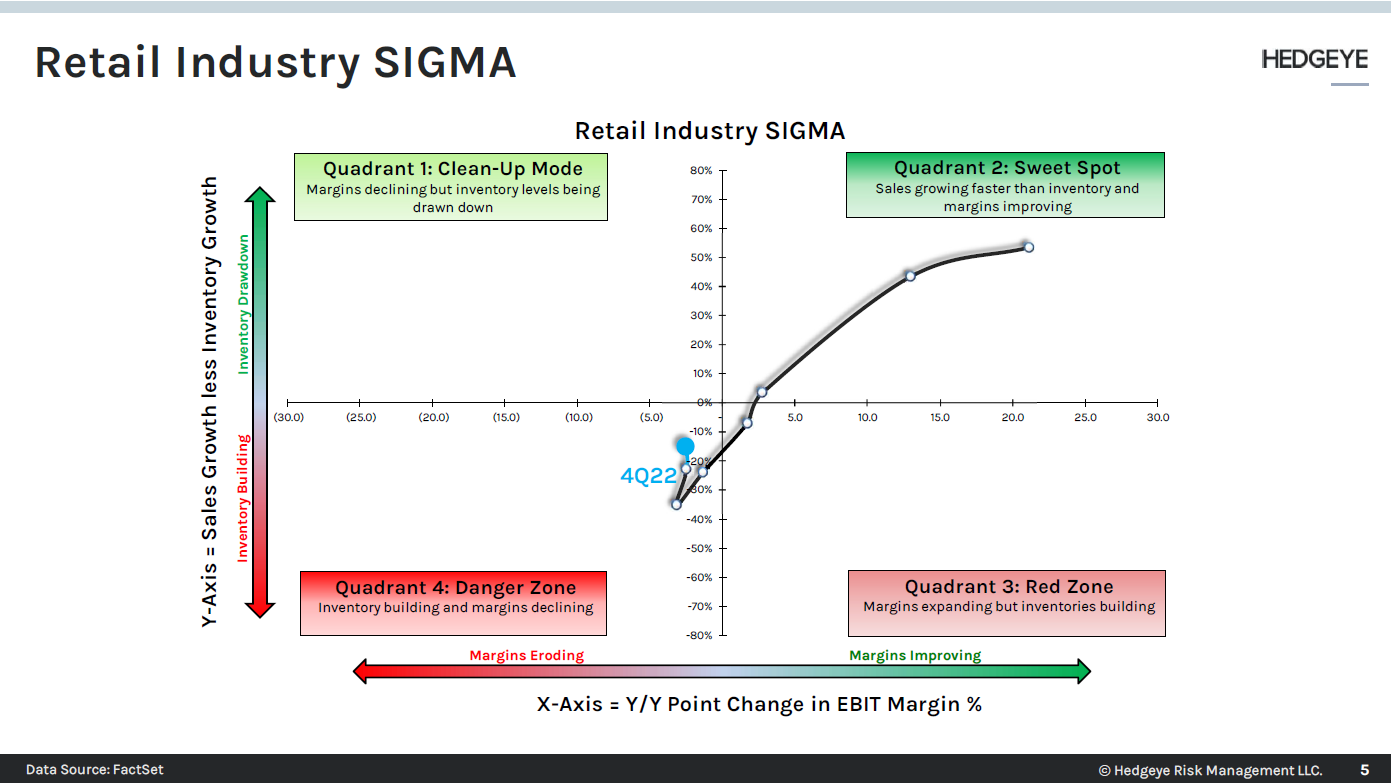Select the Quadrant 3: Red Zone box
Viewport: 1391px width, 783px height.
coord(1006,603)
